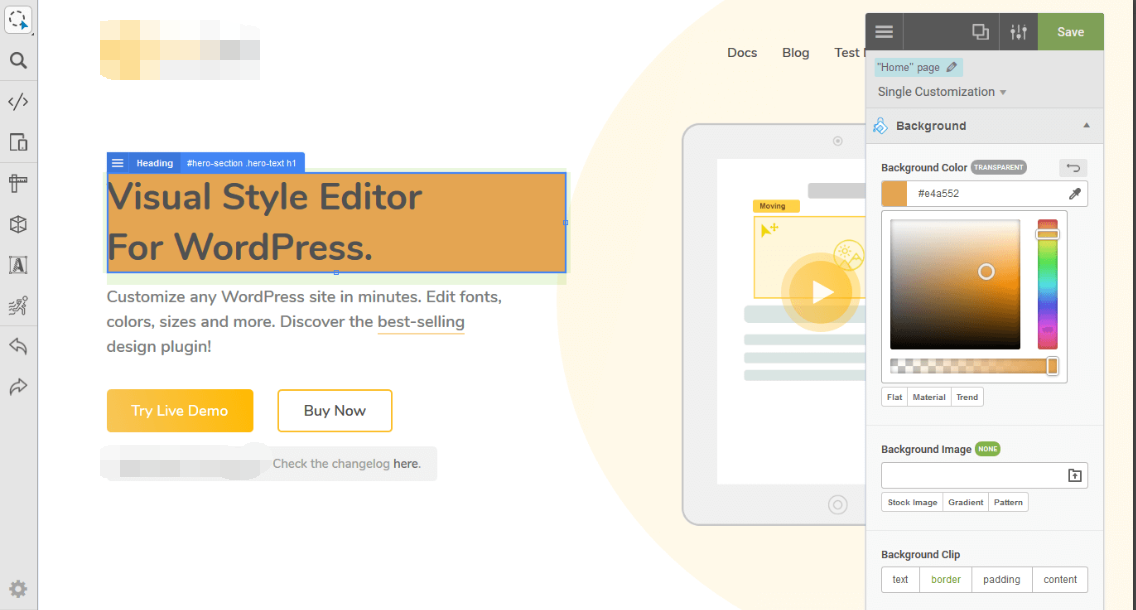Play the video on the tablet mockup
Viewport: 1136px width, 610px height.
click(x=821, y=293)
